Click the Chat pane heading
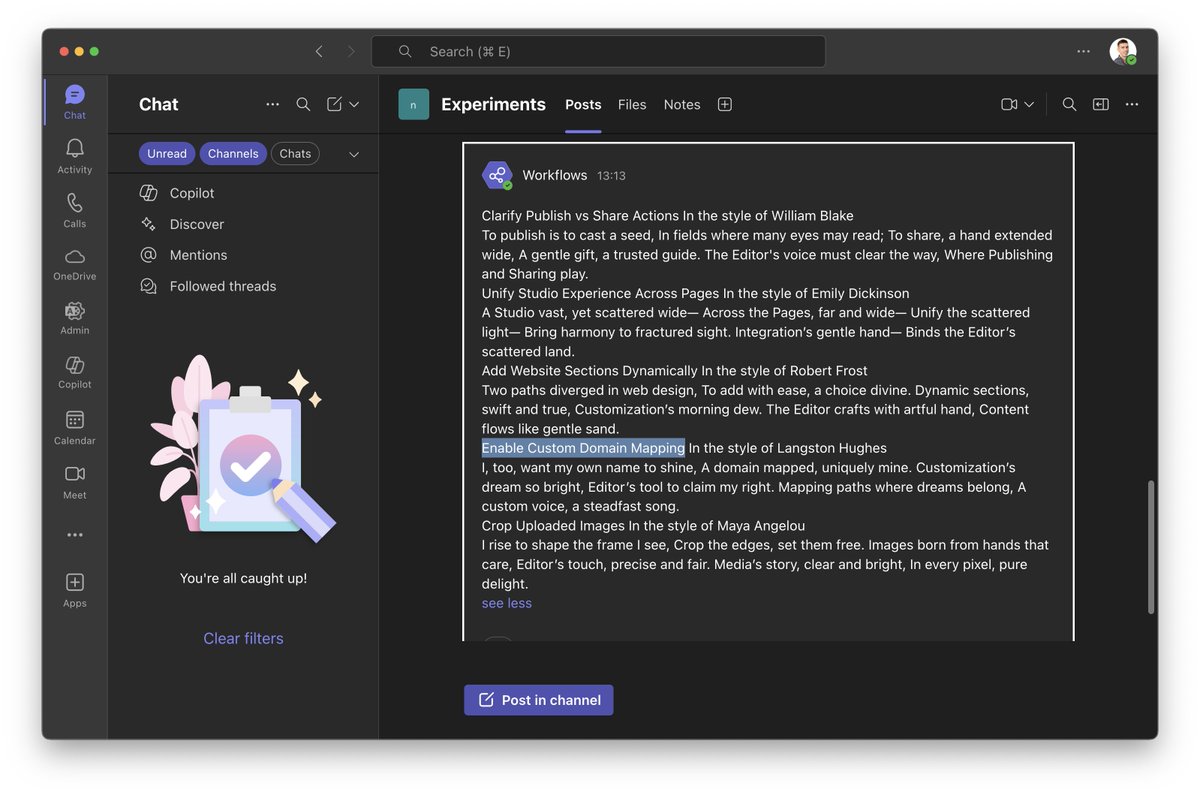The image size is (1200, 795). (x=159, y=104)
